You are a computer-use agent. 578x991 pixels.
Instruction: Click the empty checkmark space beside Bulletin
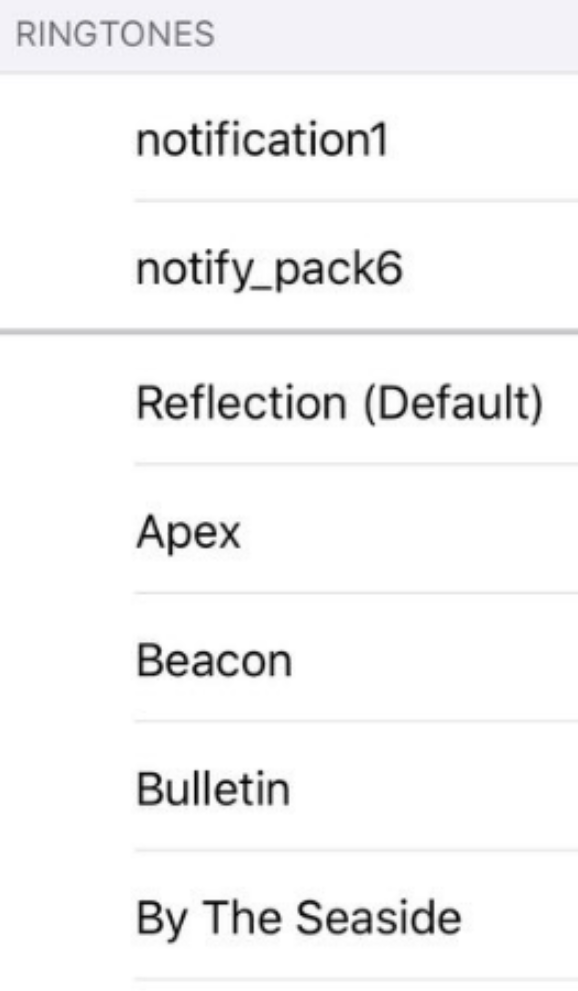point(67,787)
